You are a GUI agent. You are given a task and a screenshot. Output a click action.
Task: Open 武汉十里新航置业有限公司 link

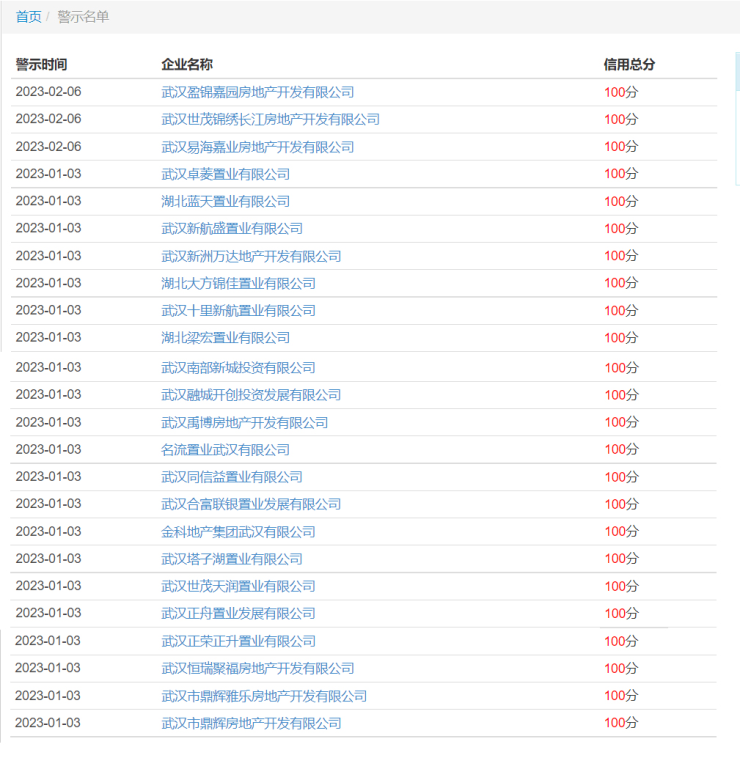point(238,310)
